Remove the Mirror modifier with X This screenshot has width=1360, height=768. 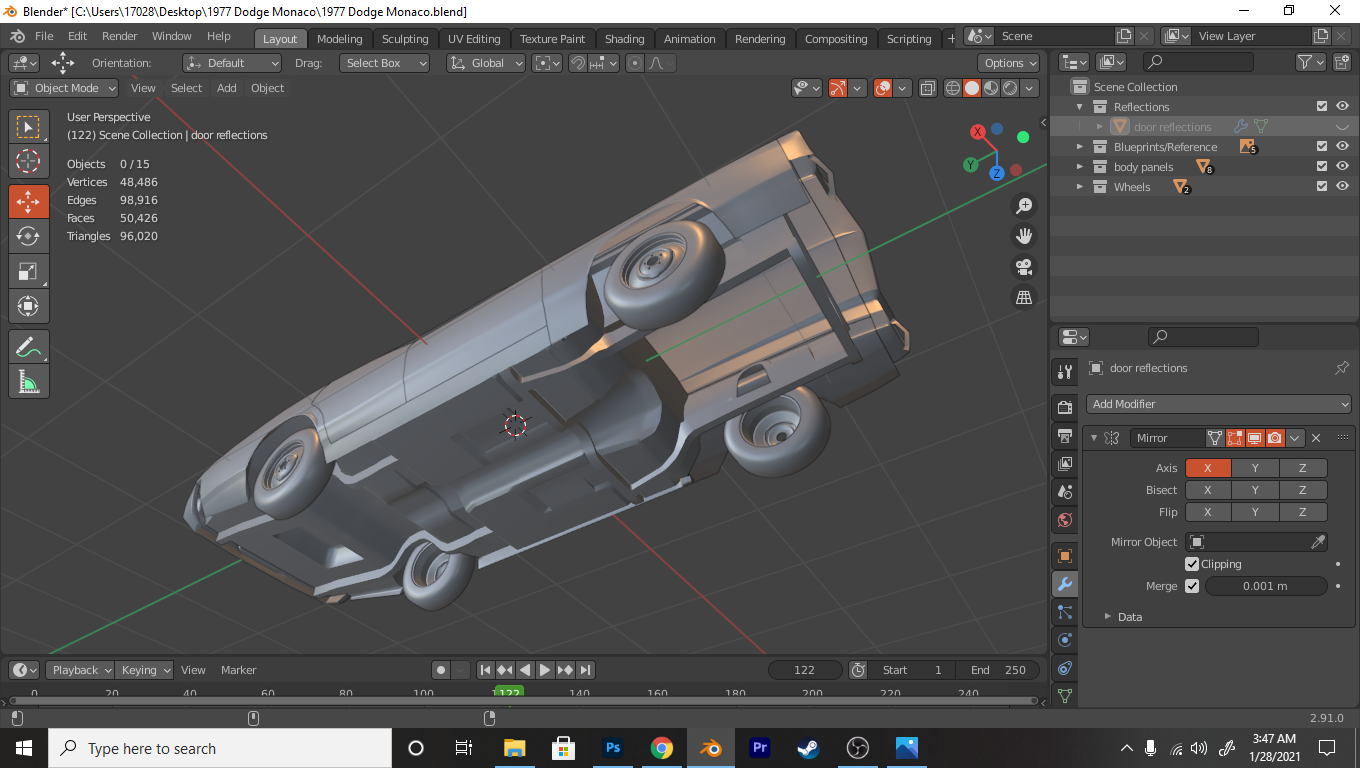pyautogui.click(x=1316, y=438)
